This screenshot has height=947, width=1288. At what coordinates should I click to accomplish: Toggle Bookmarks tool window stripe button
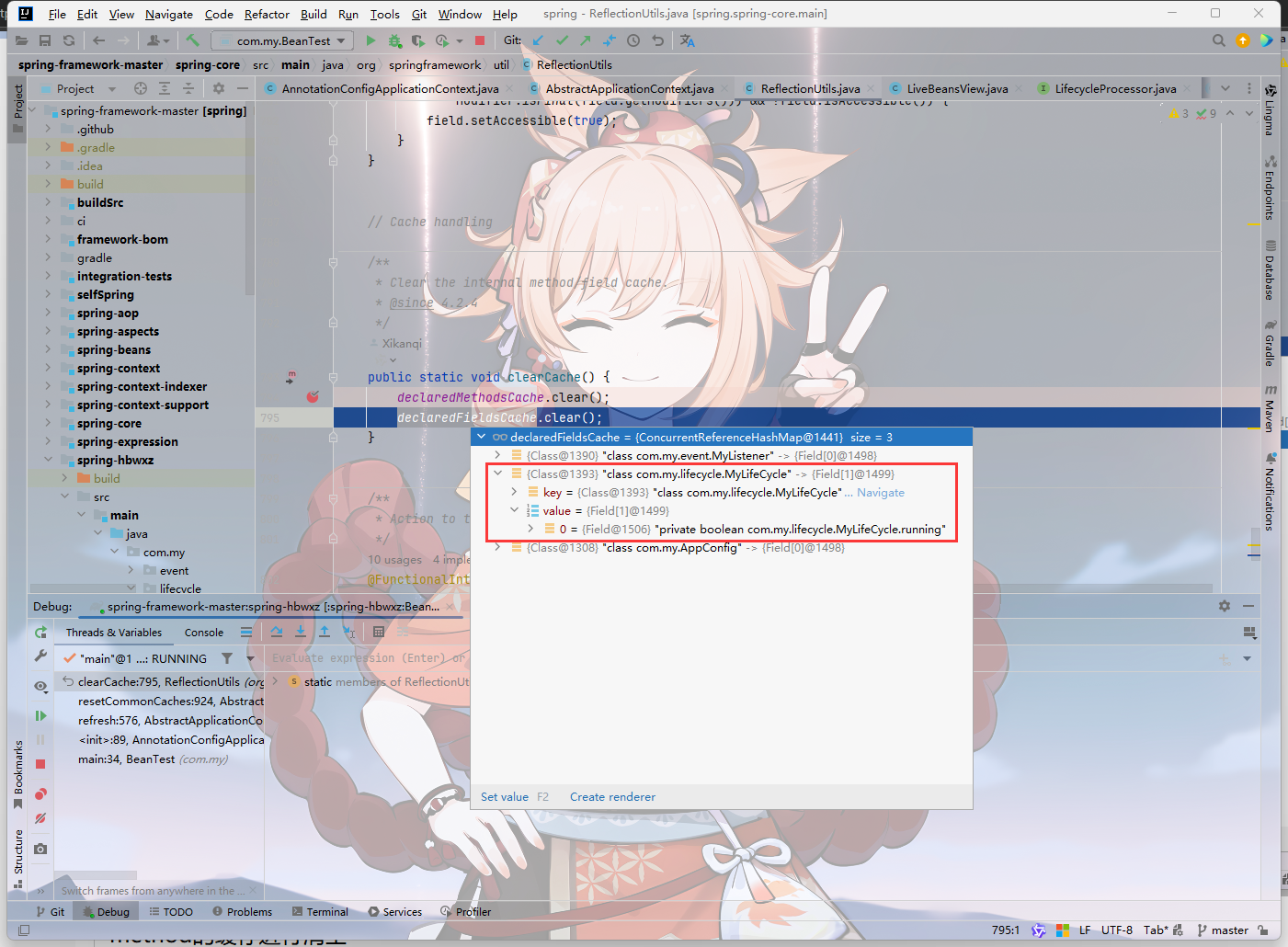click(x=17, y=774)
